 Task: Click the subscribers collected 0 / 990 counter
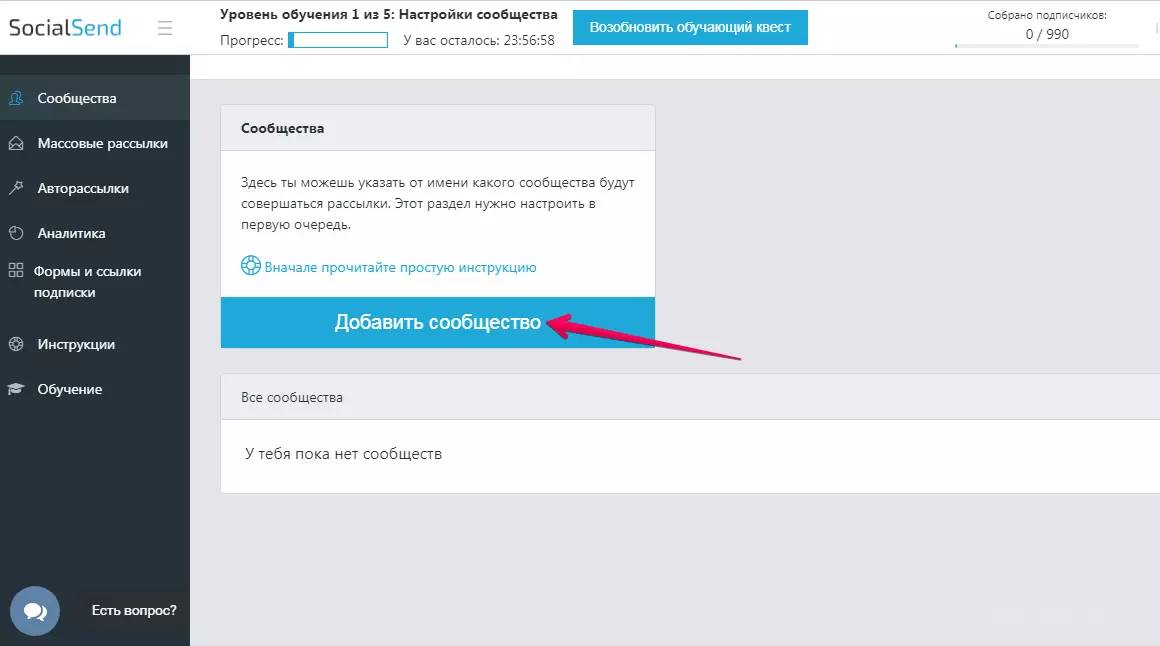tap(1047, 34)
